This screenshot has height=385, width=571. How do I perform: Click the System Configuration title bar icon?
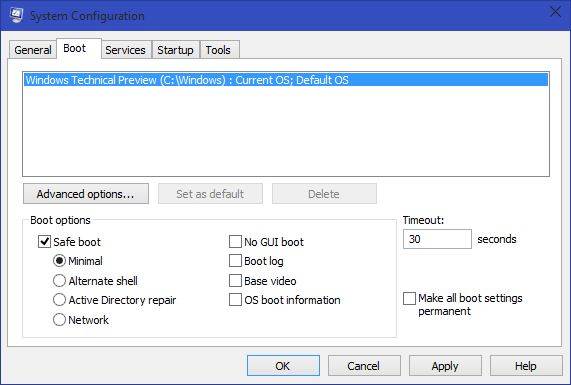click(16, 16)
